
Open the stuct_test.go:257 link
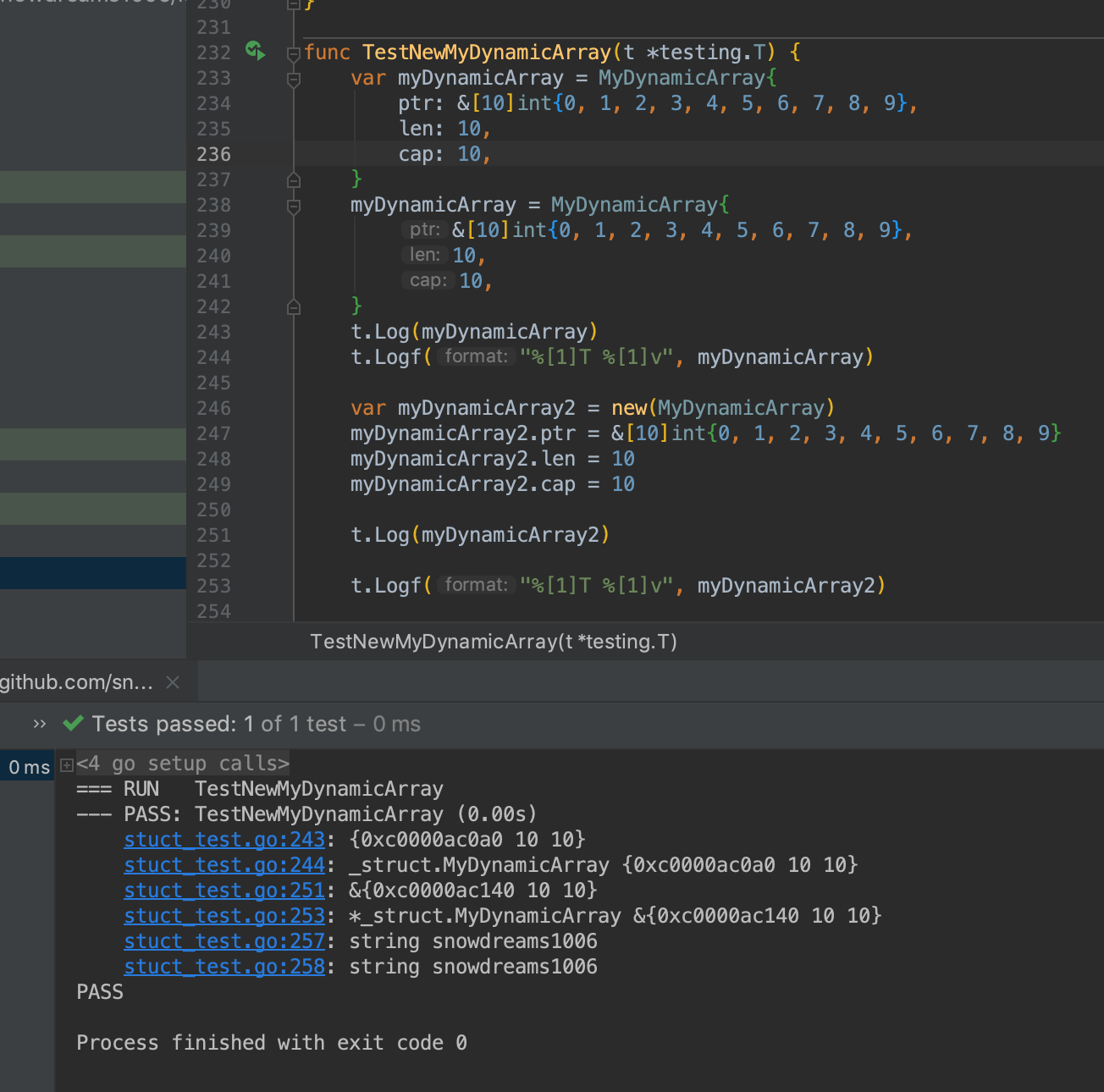pos(224,940)
